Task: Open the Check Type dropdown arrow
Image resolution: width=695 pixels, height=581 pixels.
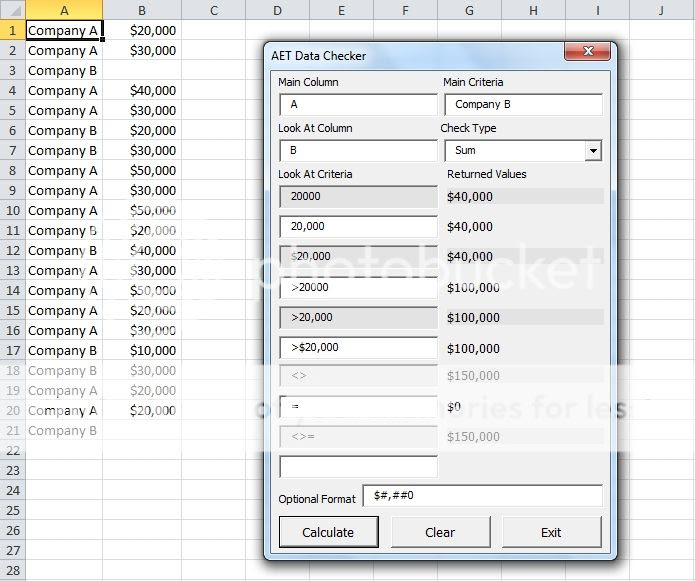Action: click(x=593, y=151)
